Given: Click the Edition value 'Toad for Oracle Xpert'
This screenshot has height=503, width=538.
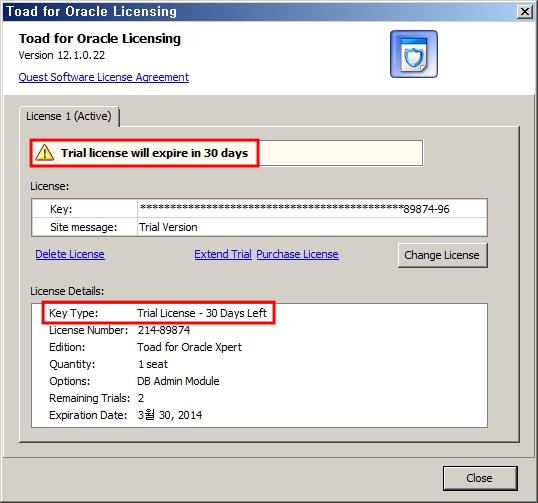Looking at the screenshot, I should click(x=189, y=347).
